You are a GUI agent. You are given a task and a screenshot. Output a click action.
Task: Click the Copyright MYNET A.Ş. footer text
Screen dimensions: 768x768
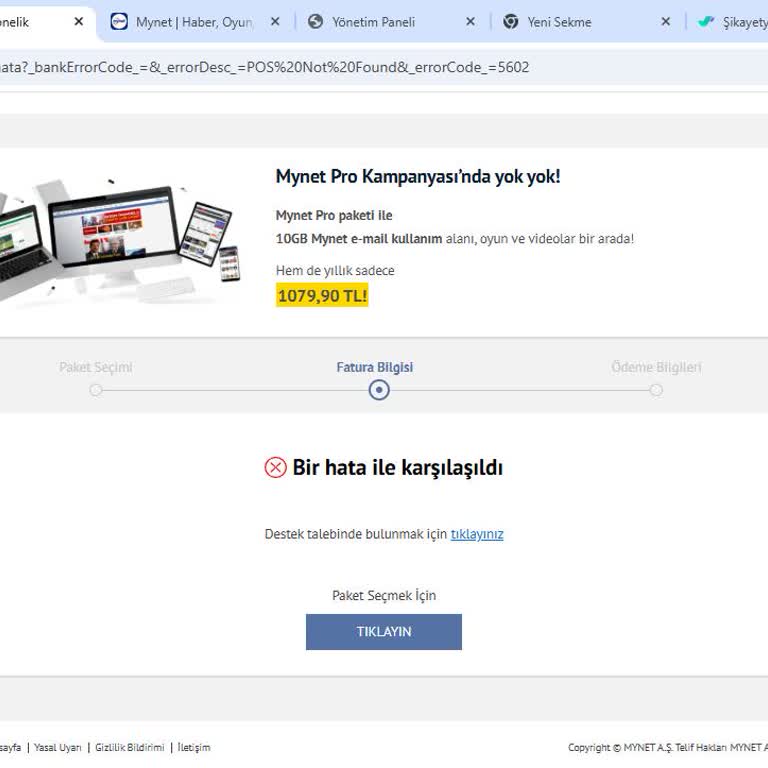tap(668, 747)
